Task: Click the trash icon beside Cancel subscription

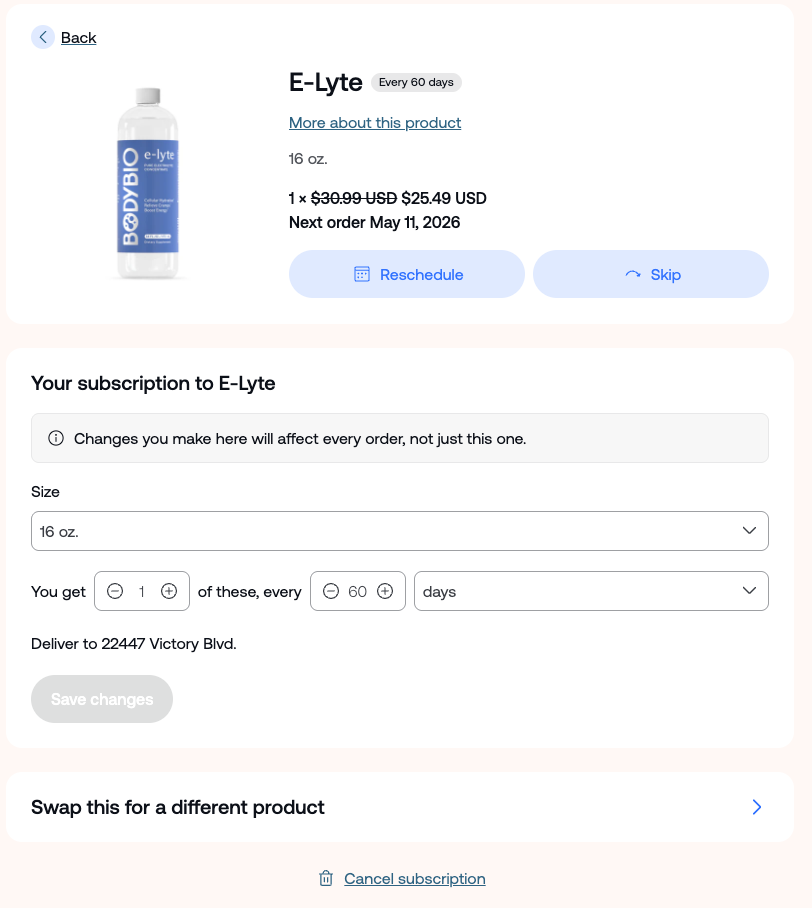Action: pyautogui.click(x=326, y=878)
